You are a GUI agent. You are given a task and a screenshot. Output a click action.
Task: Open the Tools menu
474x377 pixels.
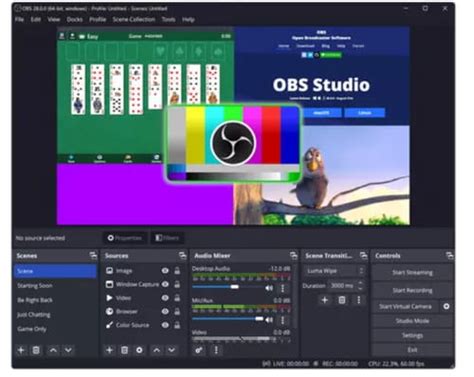(168, 19)
